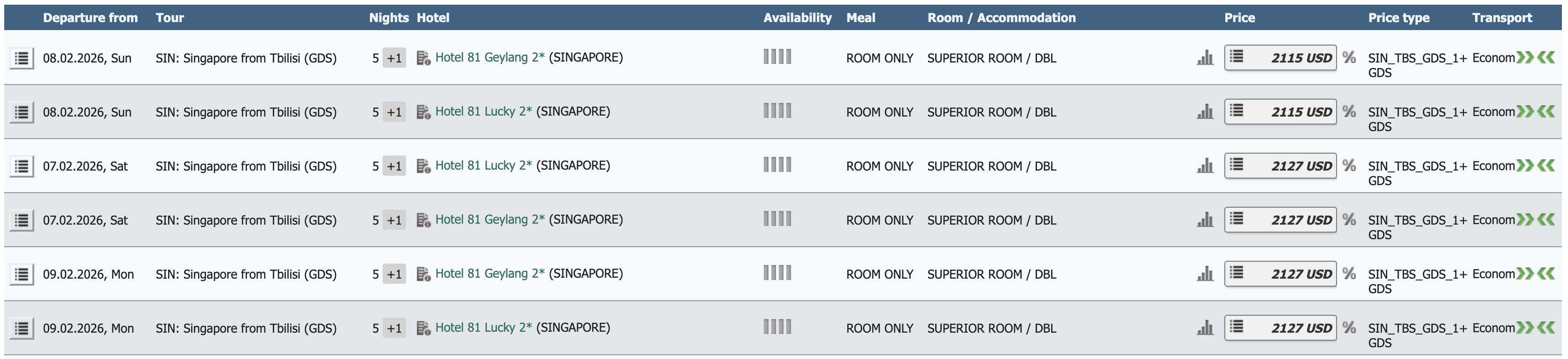Click outbound flight arrows in 07.02.2026 Hotel 81 Geylang row

(1524, 220)
